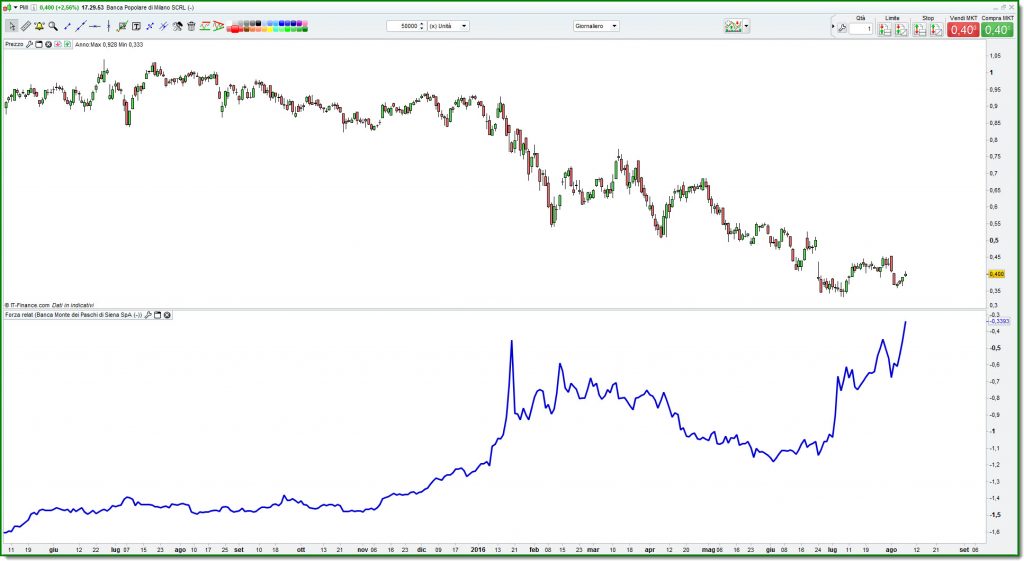Open the chart style dropdown arrow
Viewport: 1024px width, 561px height.
point(746,26)
